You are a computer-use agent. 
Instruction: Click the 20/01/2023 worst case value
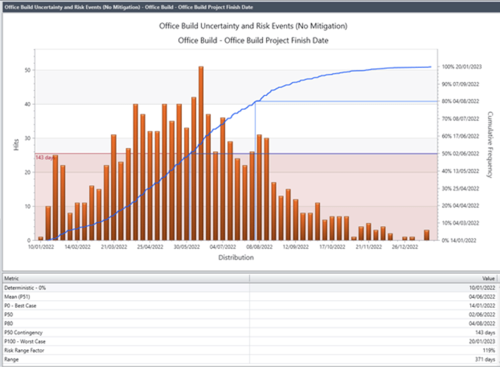pyautogui.click(x=482, y=342)
